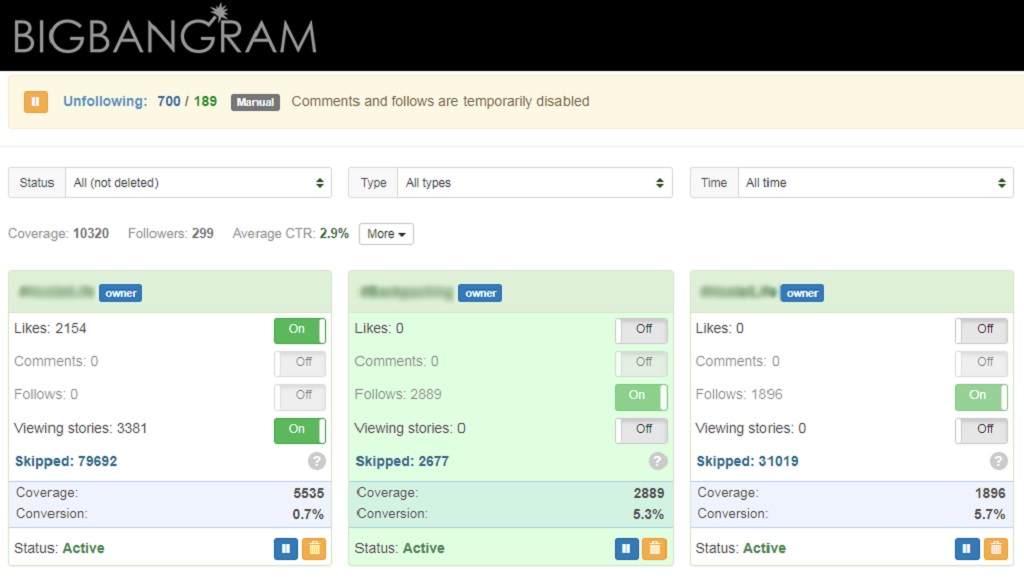Click the Follows: 2889 label
The height and width of the screenshot is (580, 1024).
click(398, 395)
